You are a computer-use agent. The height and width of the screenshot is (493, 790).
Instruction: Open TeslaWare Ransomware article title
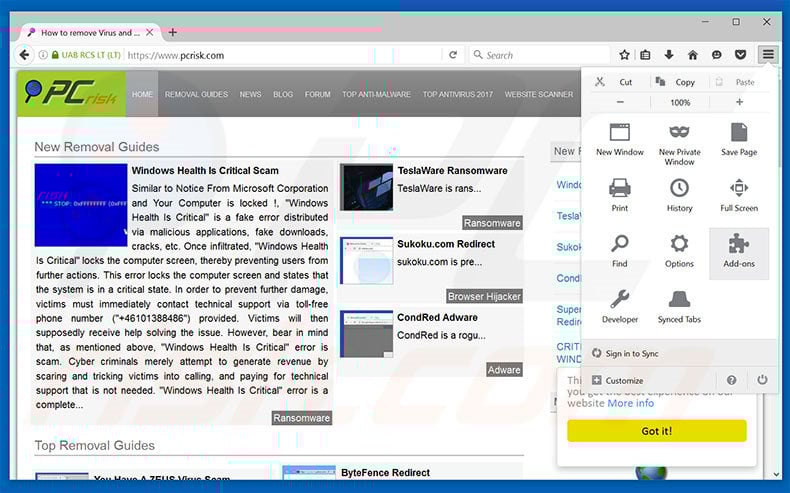(x=452, y=170)
